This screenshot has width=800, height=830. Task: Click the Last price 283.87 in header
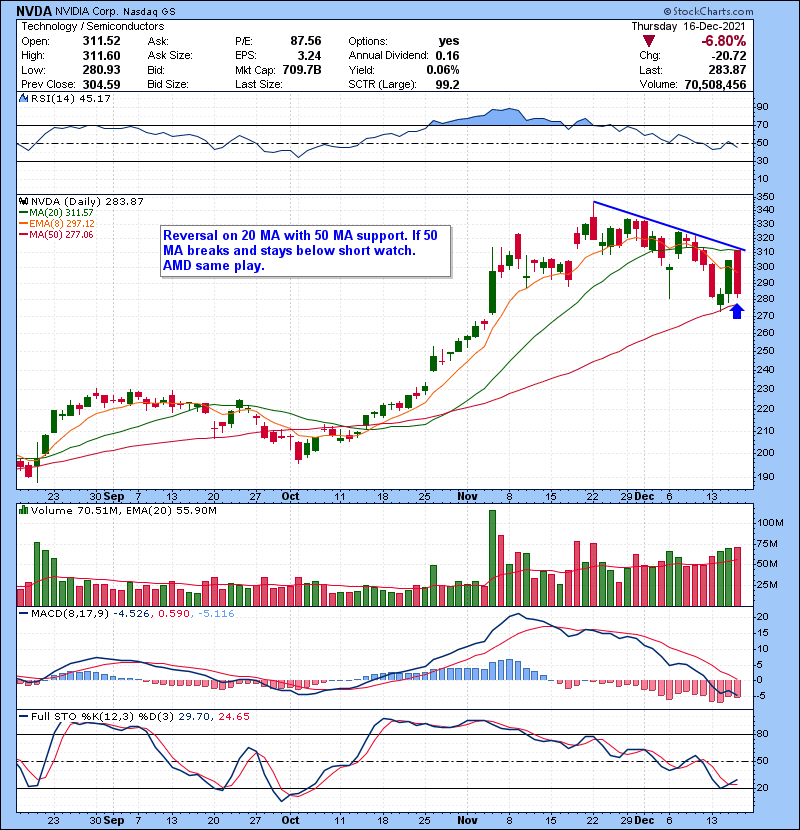pos(727,70)
